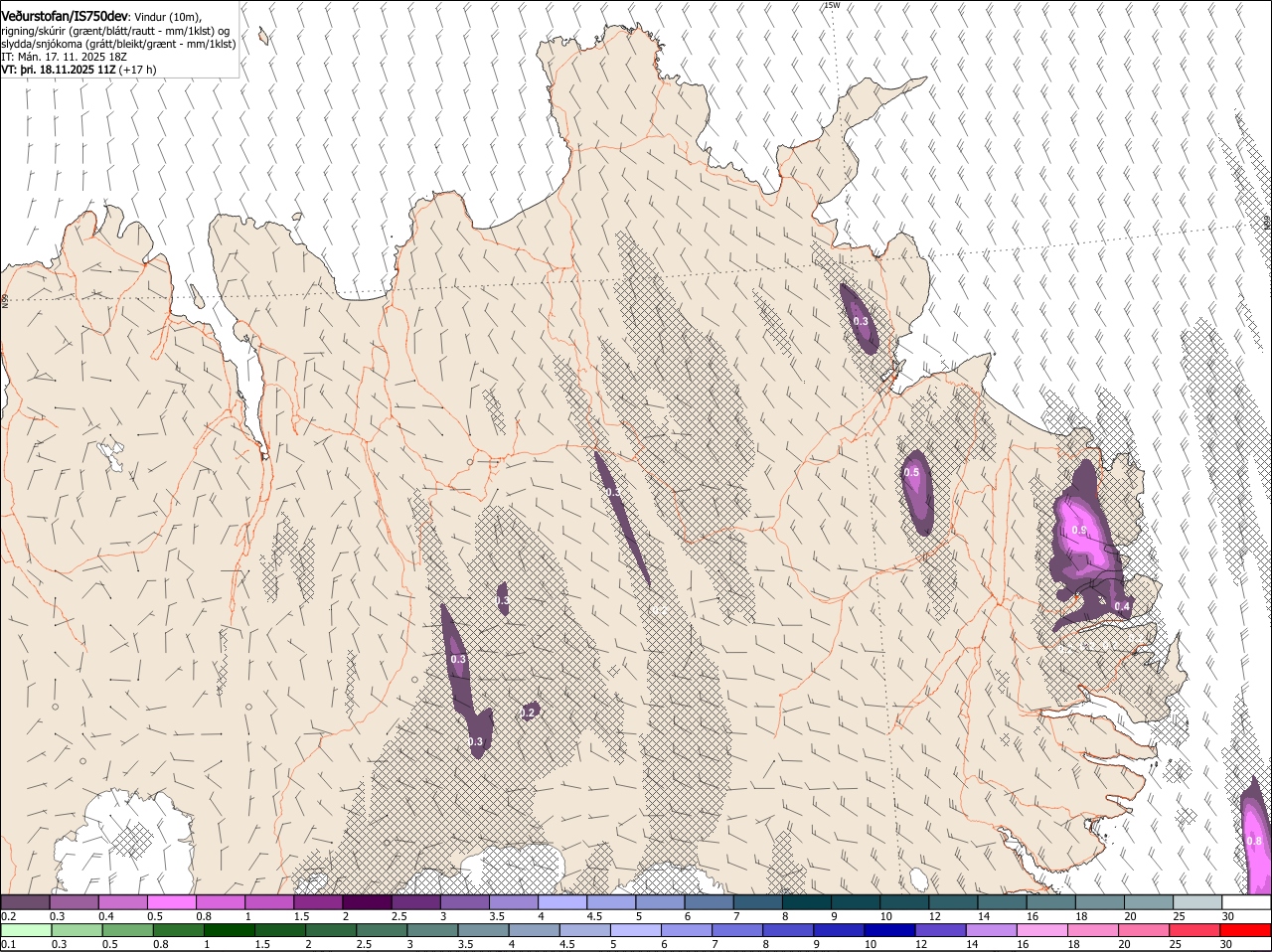The width and height of the screenshot is (1272, 952).
Task: Select the 2 dark purple swatch in snow legend
Action: (367, 901)
